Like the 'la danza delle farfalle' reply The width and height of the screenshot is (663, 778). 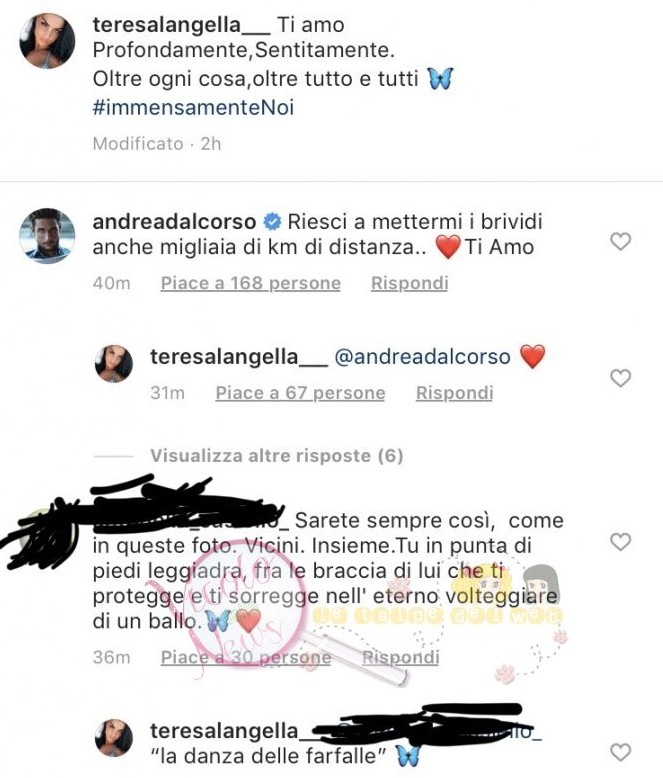pyautogui.click(x=620, y=752)
